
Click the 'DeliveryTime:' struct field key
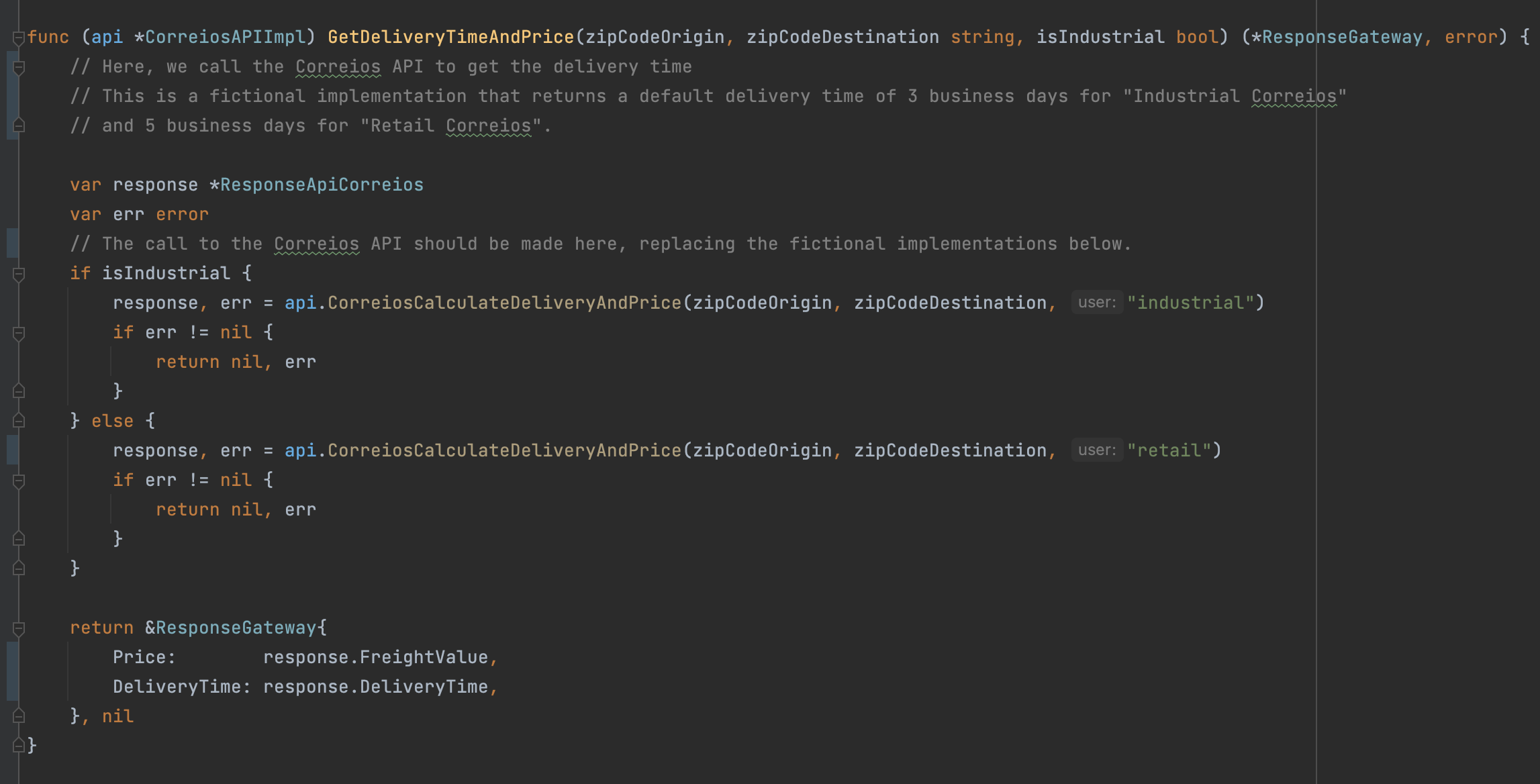(x=182, y=687)
